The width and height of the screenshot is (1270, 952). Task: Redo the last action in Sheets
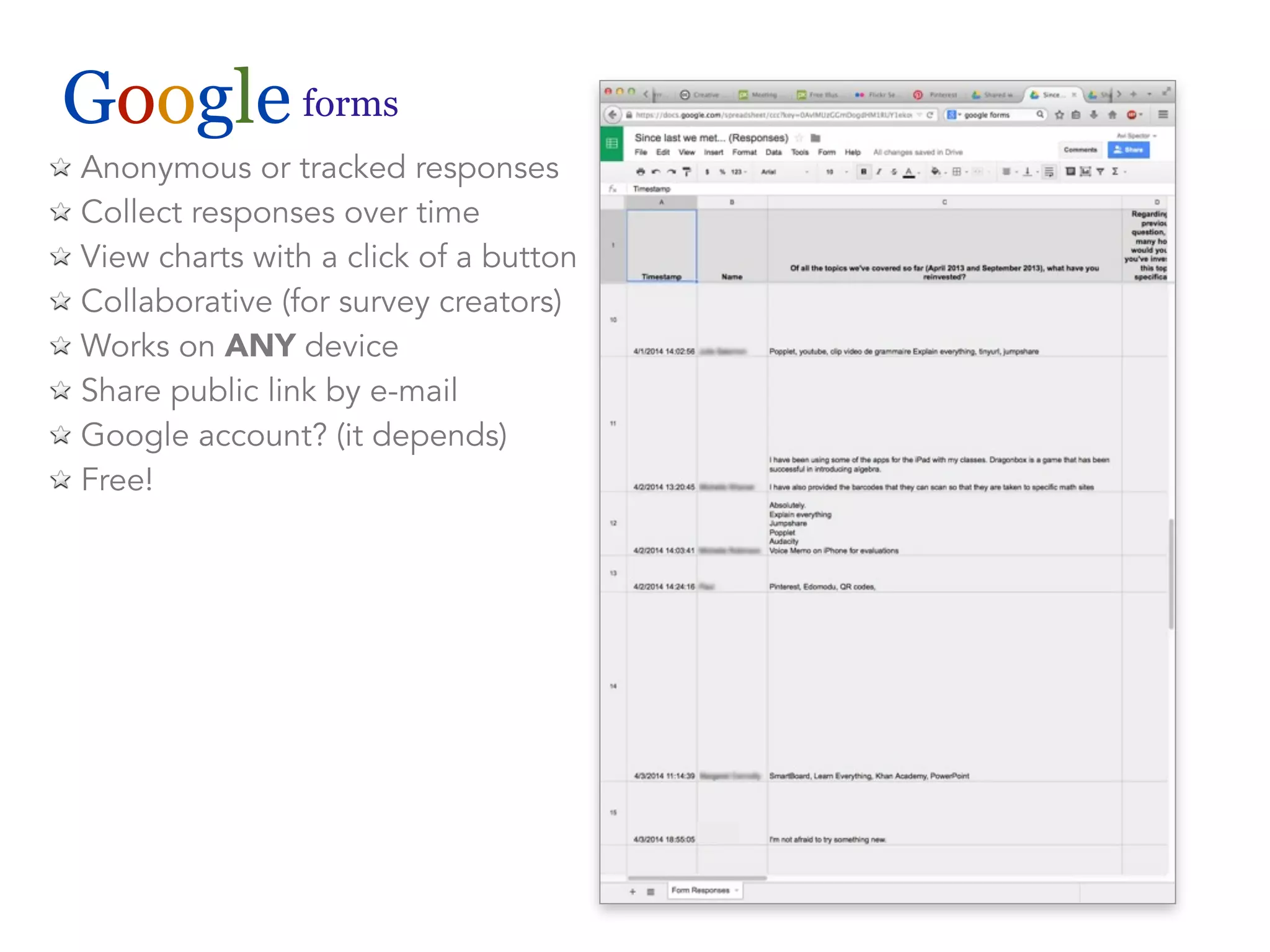(671, 172)
